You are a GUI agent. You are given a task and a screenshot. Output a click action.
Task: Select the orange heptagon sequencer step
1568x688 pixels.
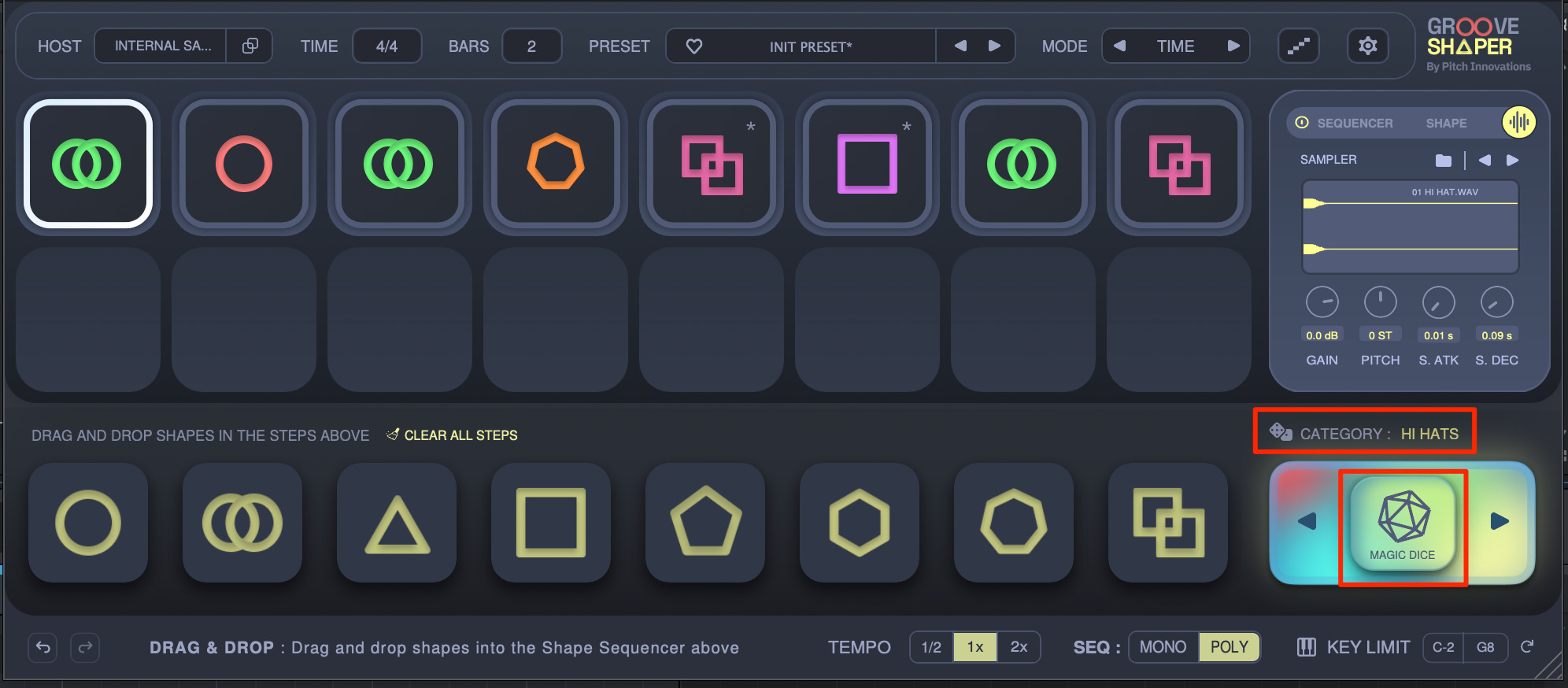(x=555, y=164)
